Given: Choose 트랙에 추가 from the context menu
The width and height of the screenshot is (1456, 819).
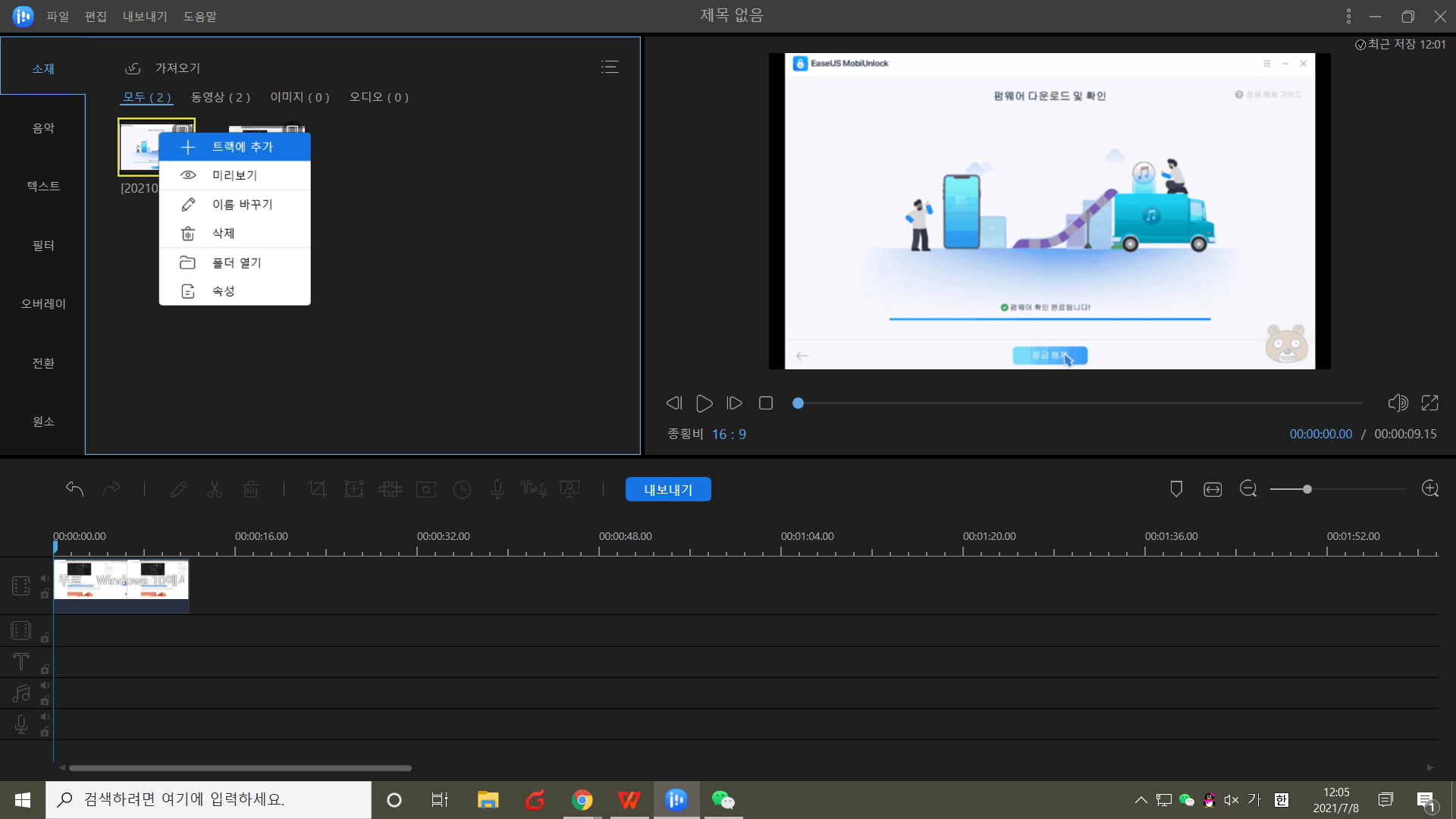Looking at the screenshot, I should [x=235, y=146].
